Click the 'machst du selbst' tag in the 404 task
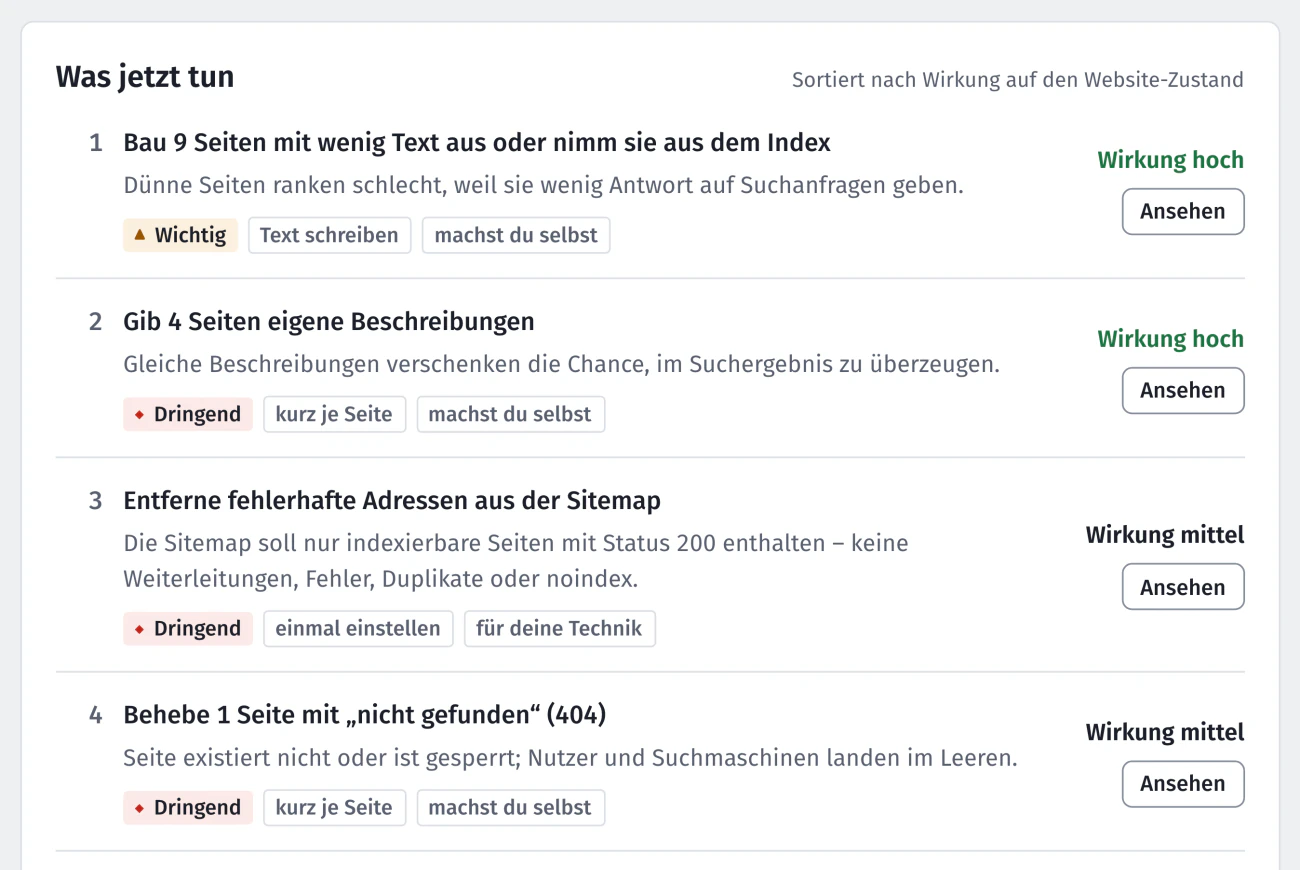1300x870 pixels. click(x=510, y=808)
